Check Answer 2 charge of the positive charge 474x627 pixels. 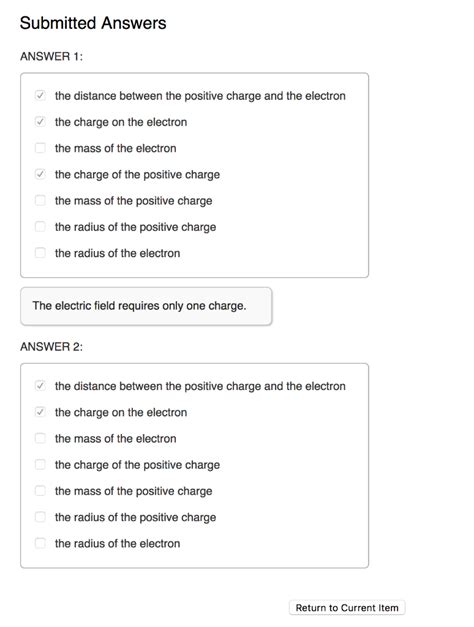[40, 464]
